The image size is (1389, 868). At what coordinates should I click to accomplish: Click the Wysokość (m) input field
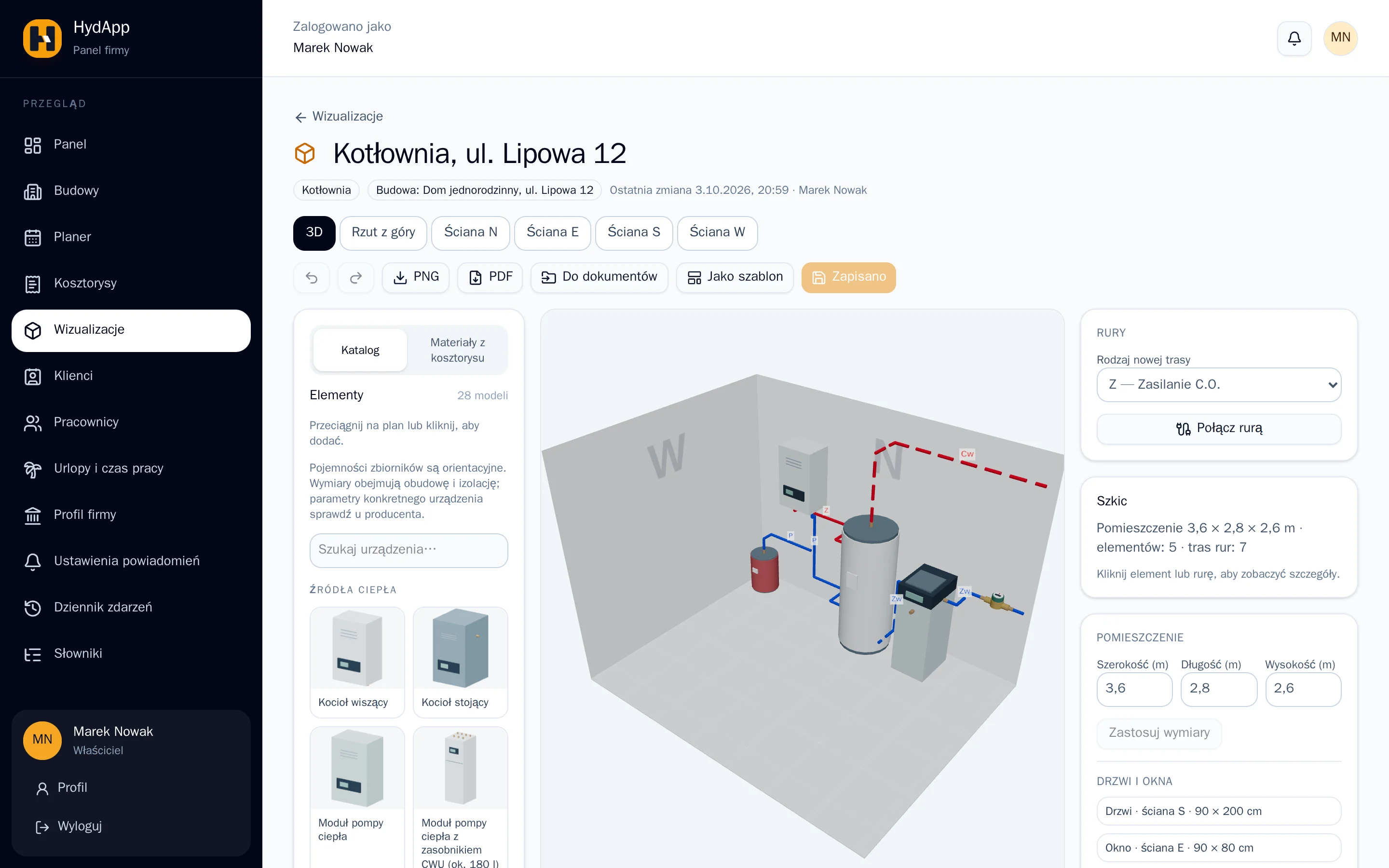point(1303,690)
